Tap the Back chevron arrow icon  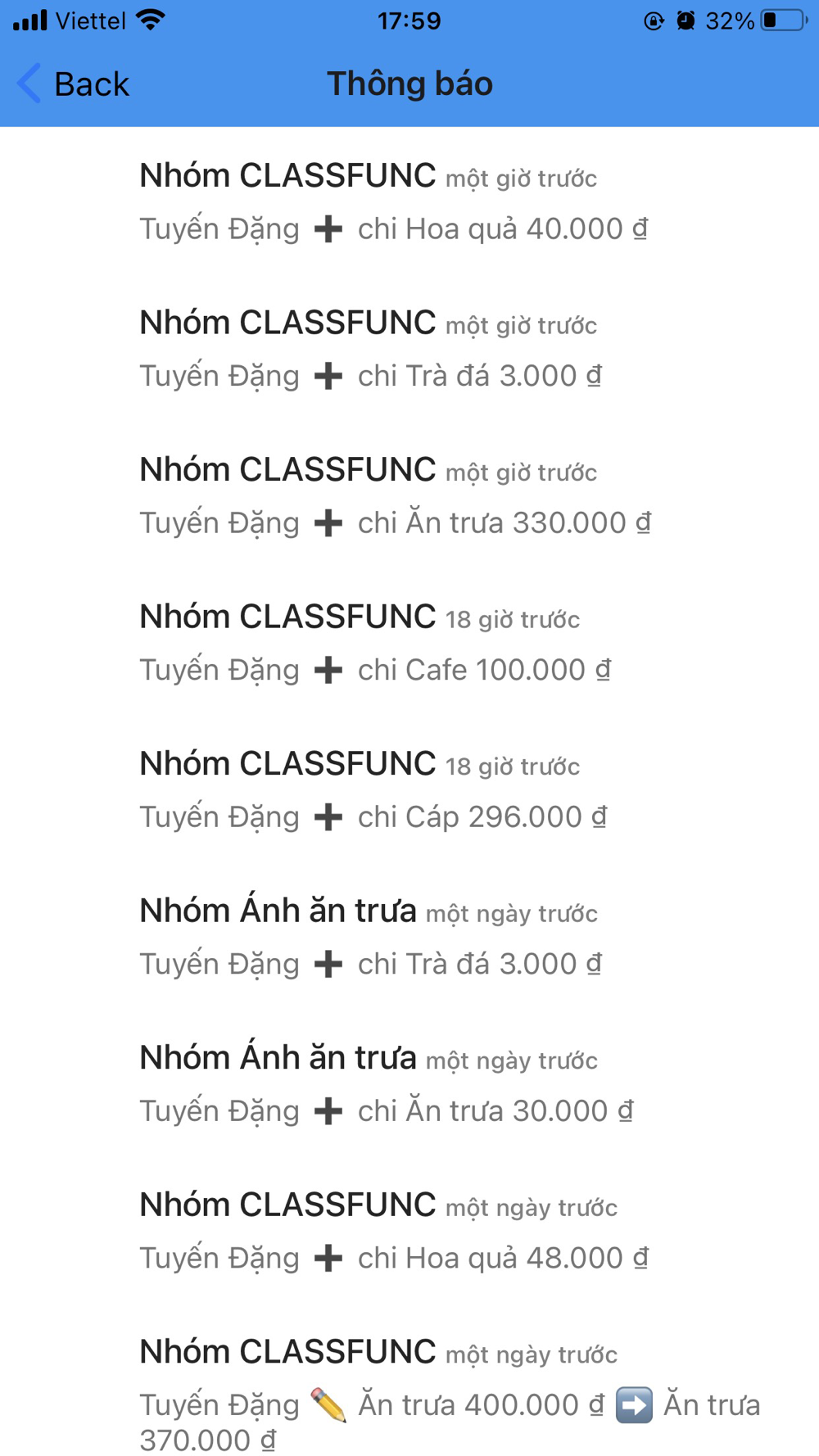point(29,84)
